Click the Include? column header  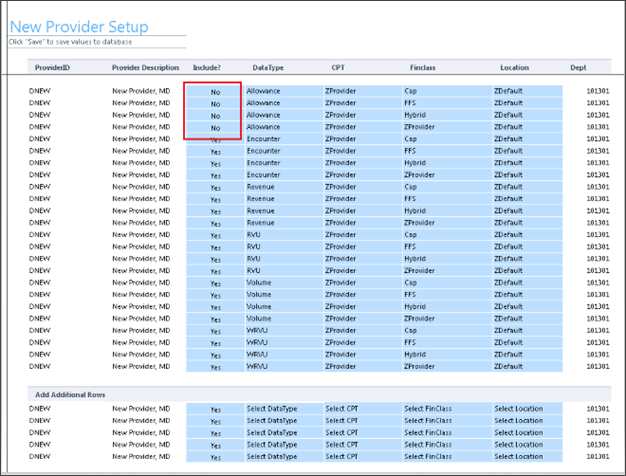pyautogui.click(x=207, y=68)
